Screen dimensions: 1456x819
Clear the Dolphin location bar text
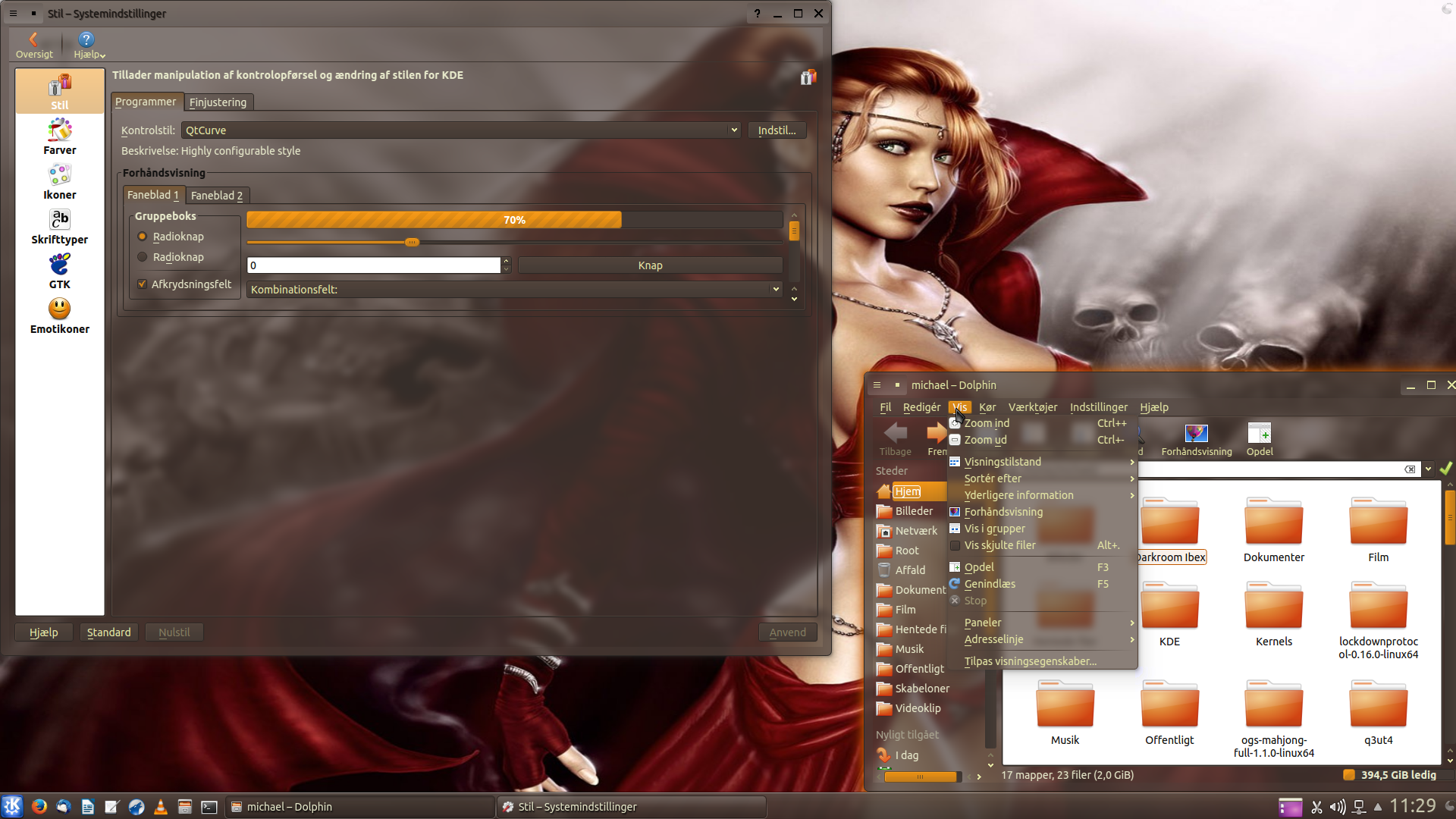pos(1410,469)
